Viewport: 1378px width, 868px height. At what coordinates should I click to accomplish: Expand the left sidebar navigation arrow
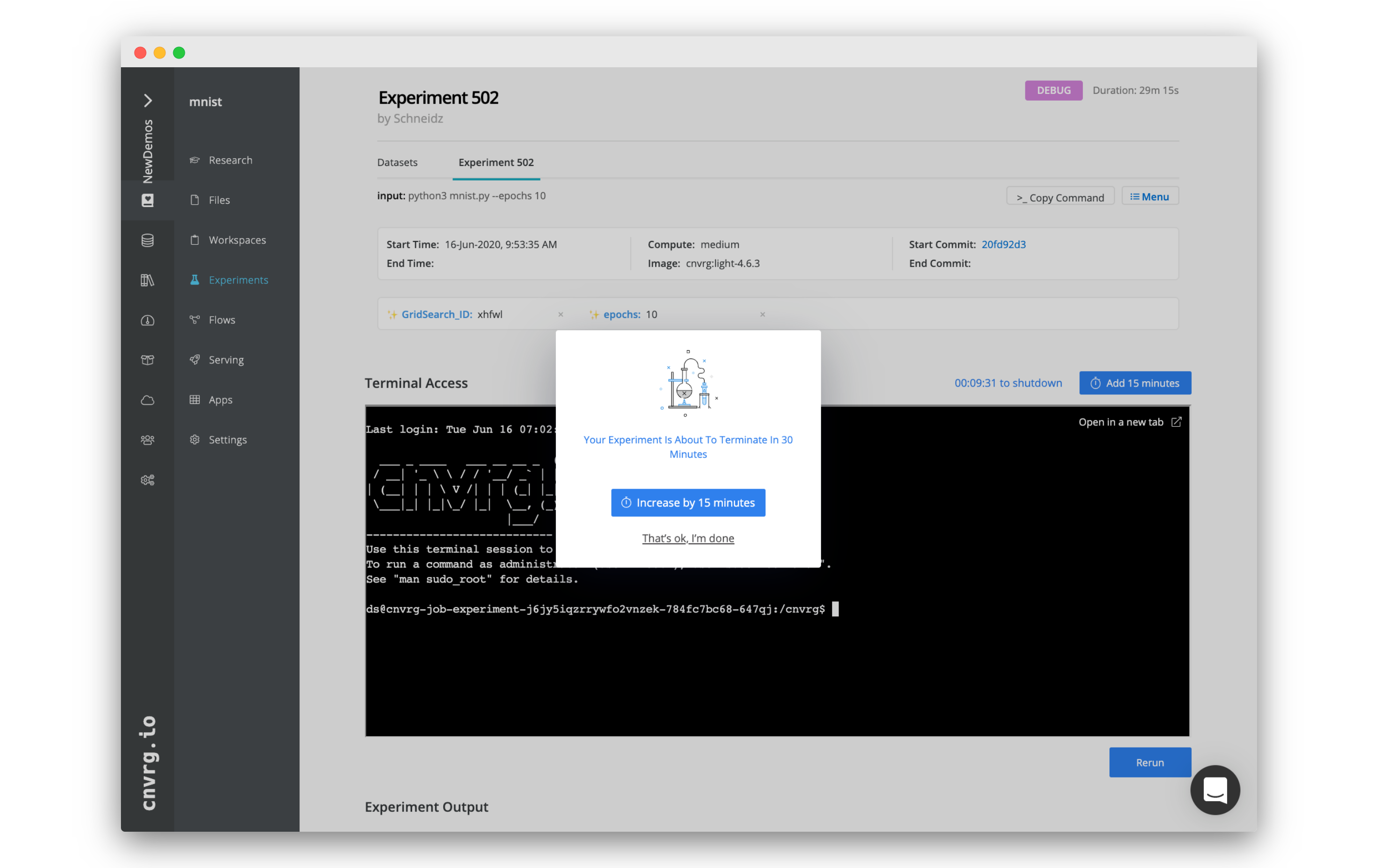pyautogui.click(x=148, y=100)
